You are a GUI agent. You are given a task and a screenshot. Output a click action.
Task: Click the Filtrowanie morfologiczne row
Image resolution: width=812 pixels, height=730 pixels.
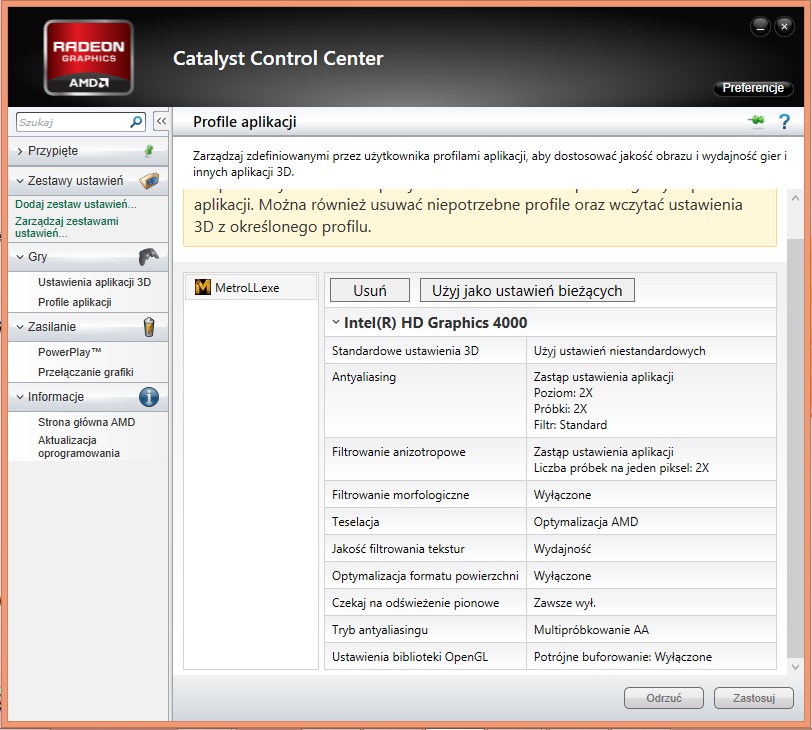click(x=550, y=494)
